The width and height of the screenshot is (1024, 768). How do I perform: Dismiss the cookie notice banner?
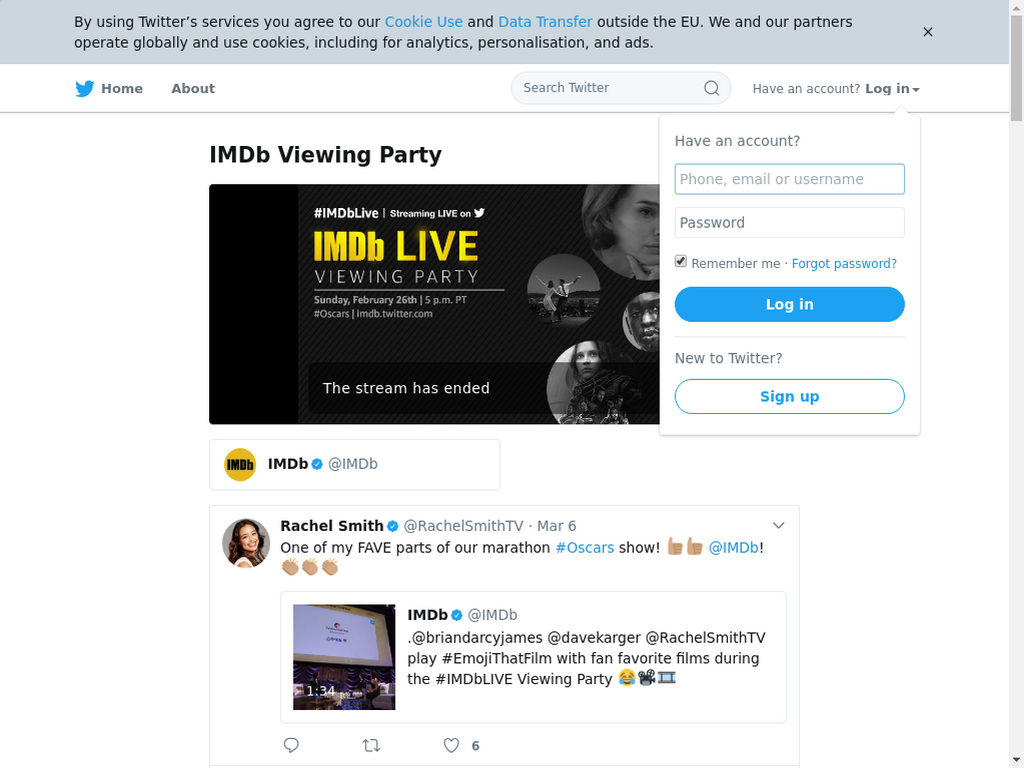pos(927,32)
